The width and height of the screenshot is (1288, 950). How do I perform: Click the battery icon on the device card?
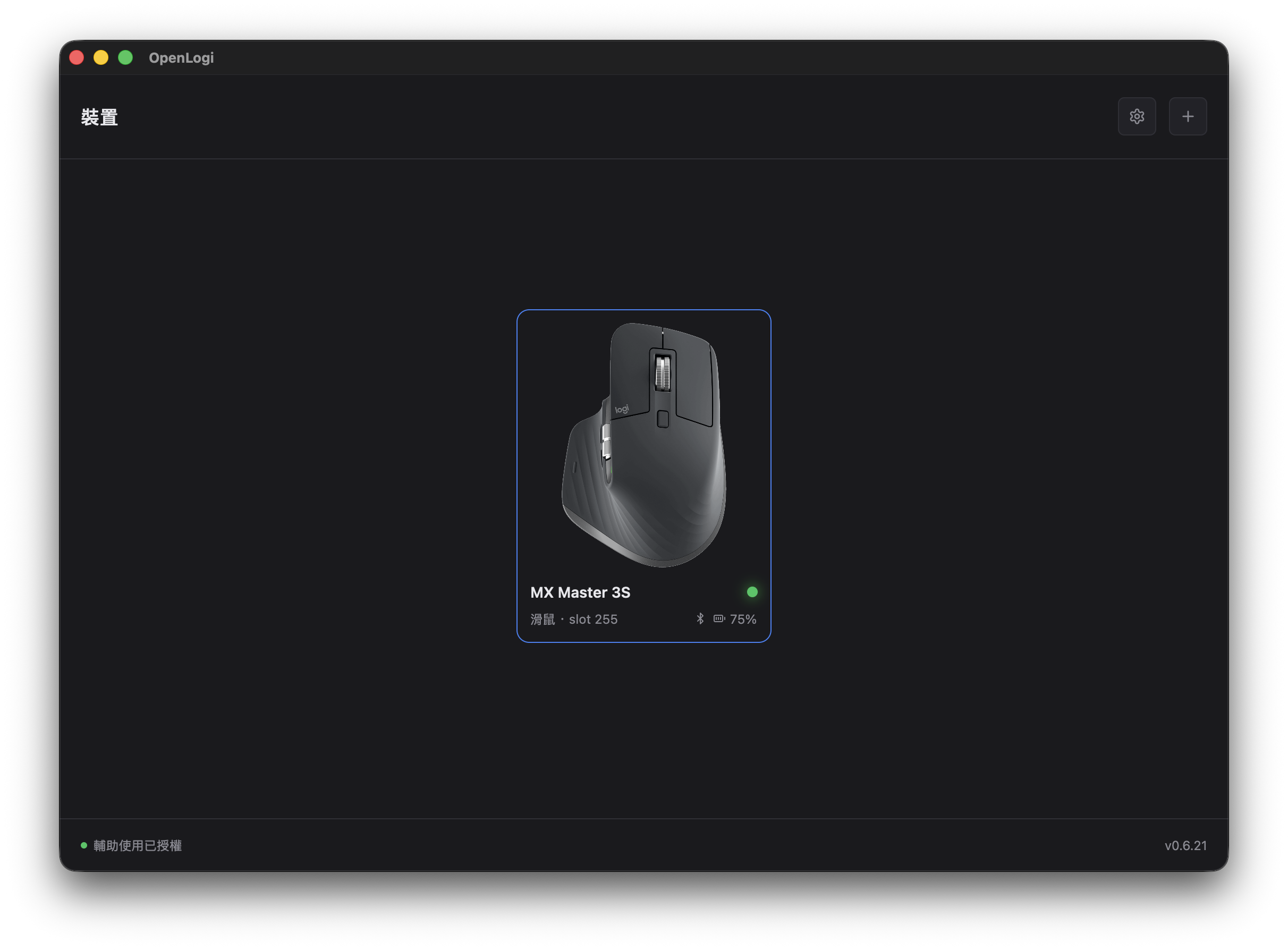pyautogui.click(x=719, y=619)
